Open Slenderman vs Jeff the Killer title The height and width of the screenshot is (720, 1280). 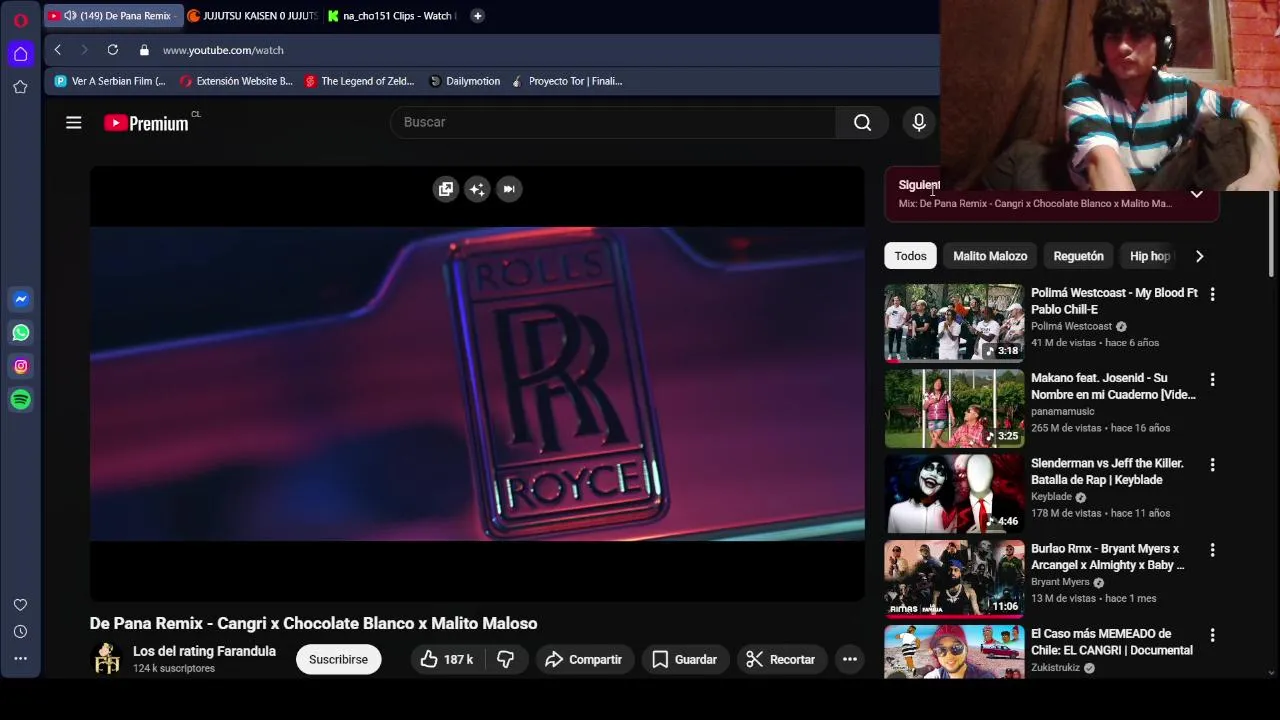1107,471
